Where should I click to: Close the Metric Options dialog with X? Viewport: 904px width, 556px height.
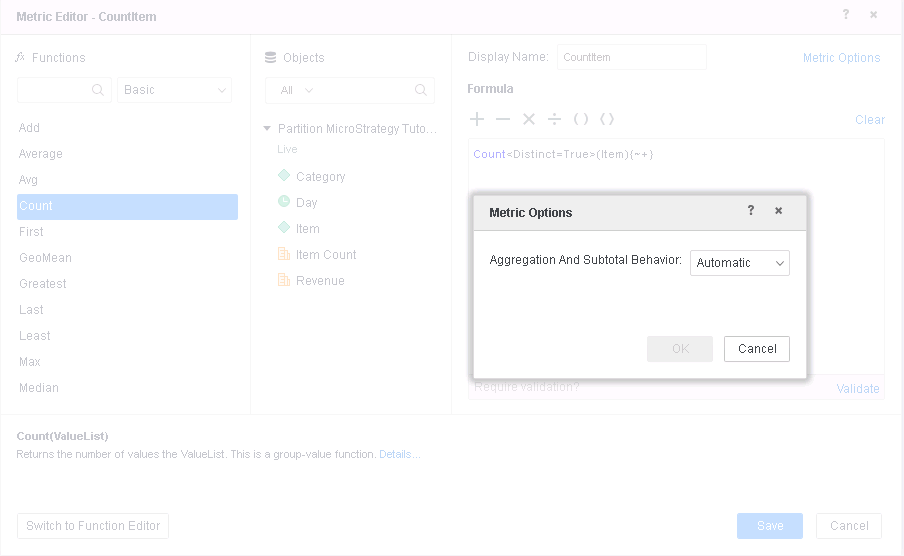(778, 211)
